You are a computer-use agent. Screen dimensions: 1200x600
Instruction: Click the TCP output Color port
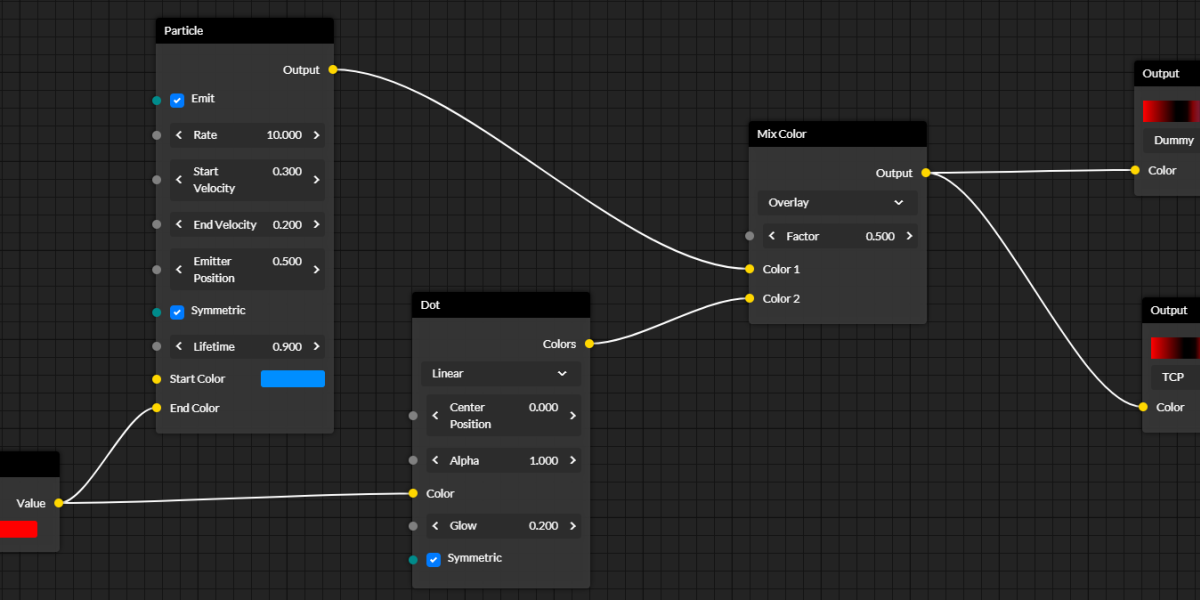point(1143,407)
